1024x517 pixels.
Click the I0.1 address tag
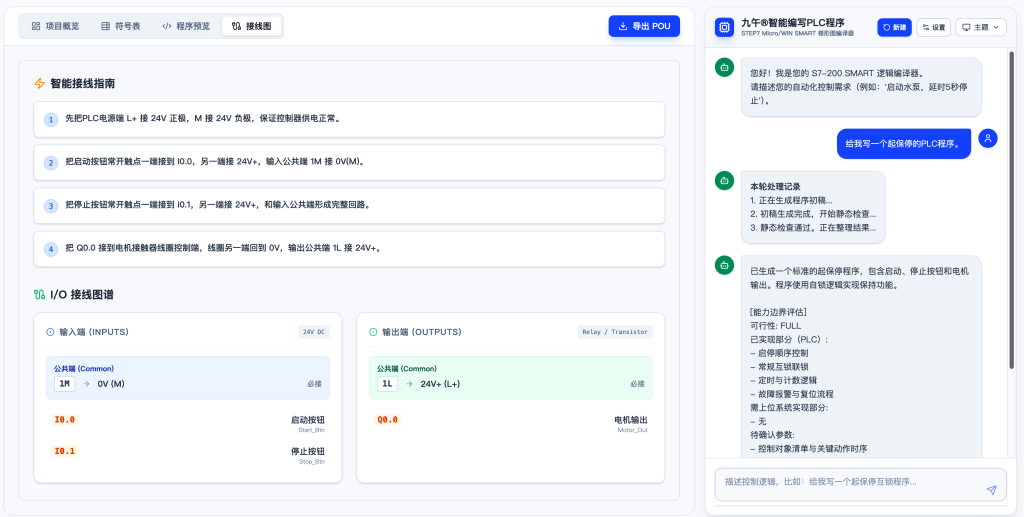click(65, 451)
